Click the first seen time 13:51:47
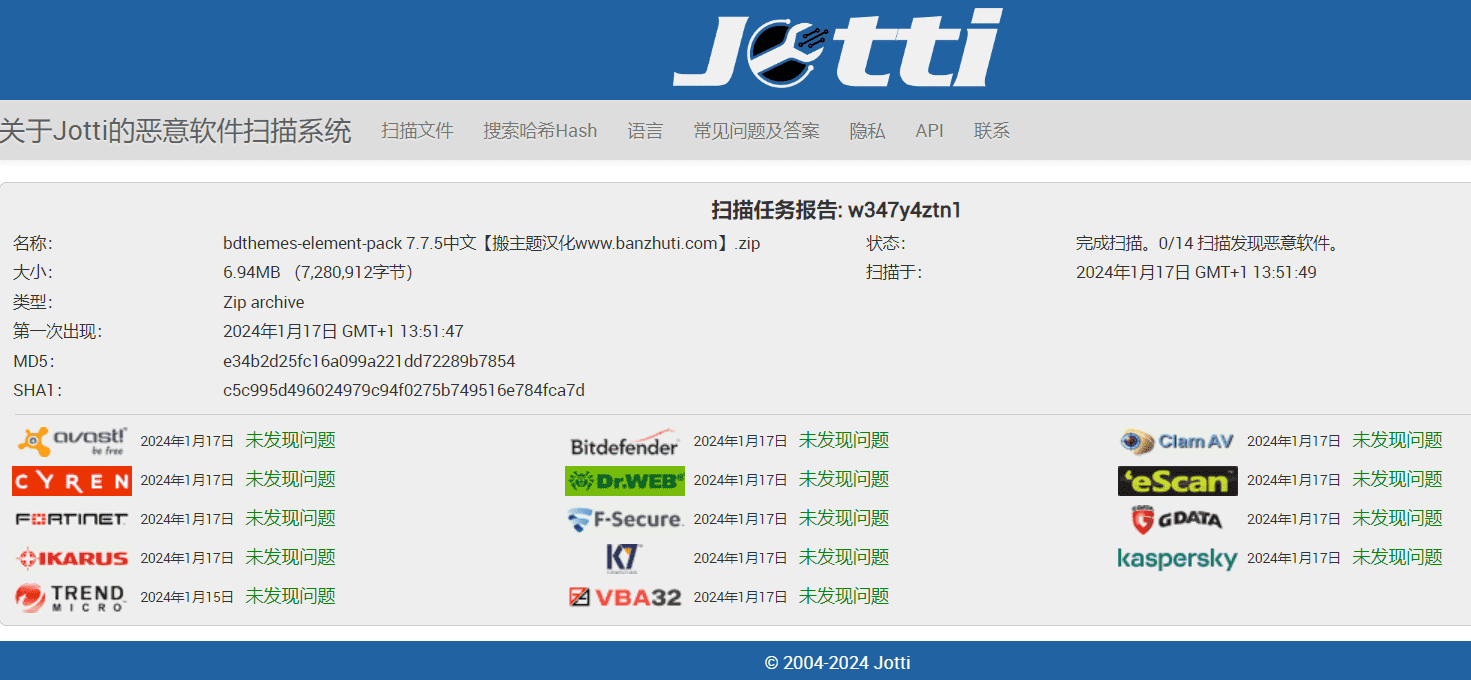This screenshot has width=1471, height=680. tap(343, 331)
